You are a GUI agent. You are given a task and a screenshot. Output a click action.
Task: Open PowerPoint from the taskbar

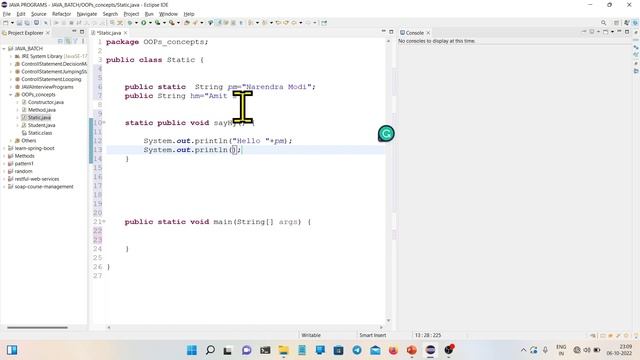click(411, 350)
